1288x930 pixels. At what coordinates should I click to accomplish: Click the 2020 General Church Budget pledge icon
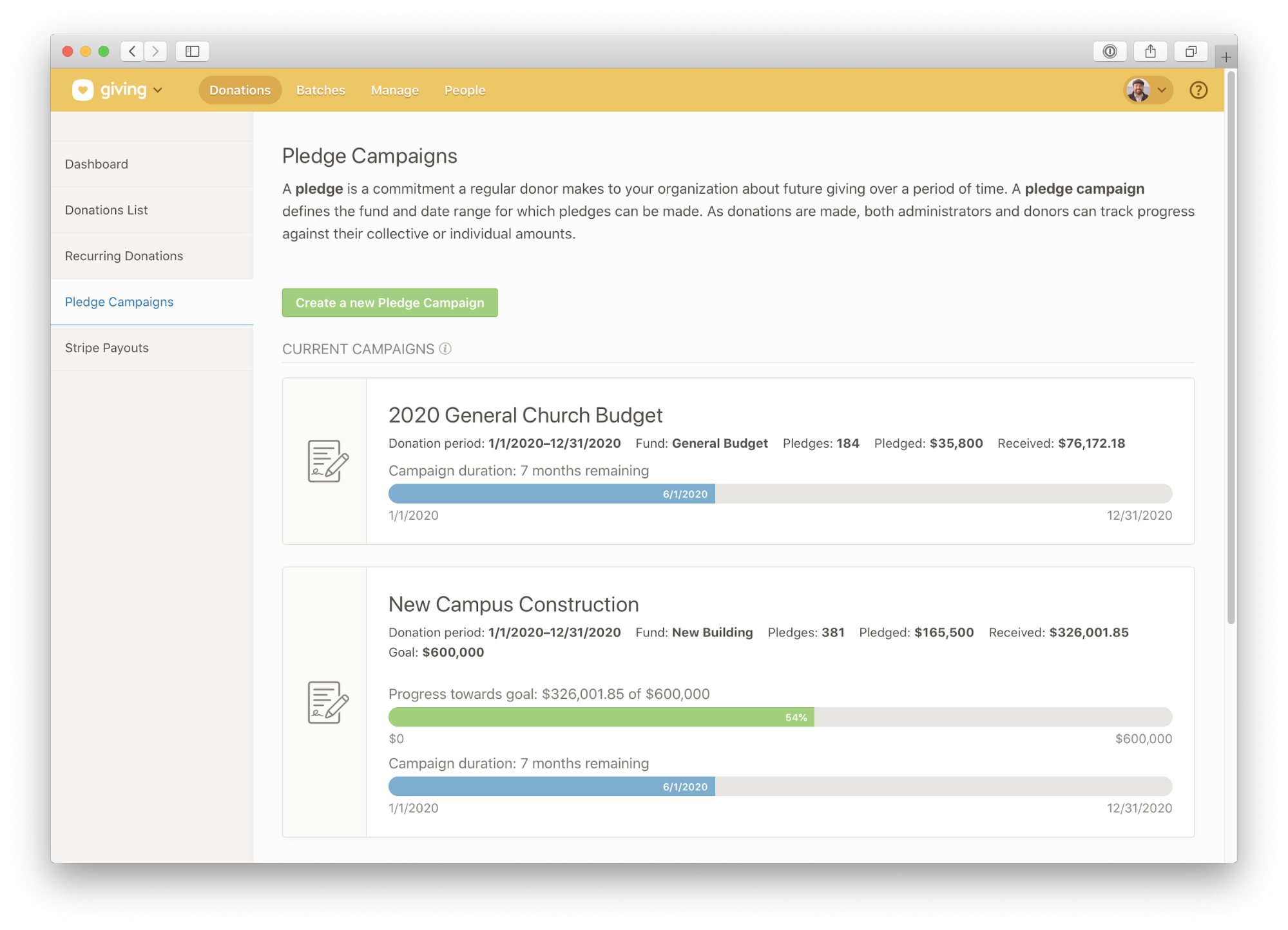(x=327, y=461)
